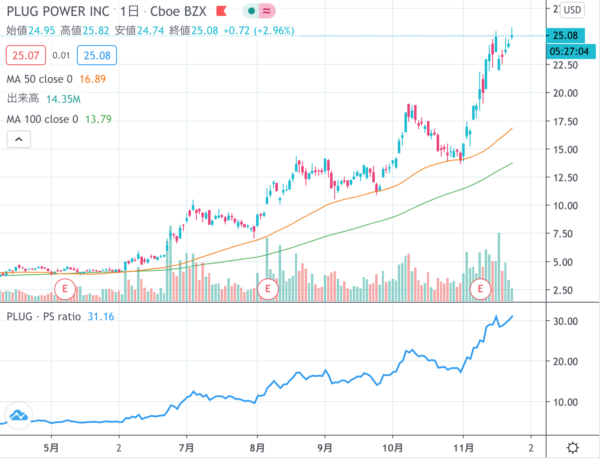This screenshot has height=459, width=600.
Task: Click the PS ratio value 31.16
Action: pyautogui.click(x=101, y=317)
